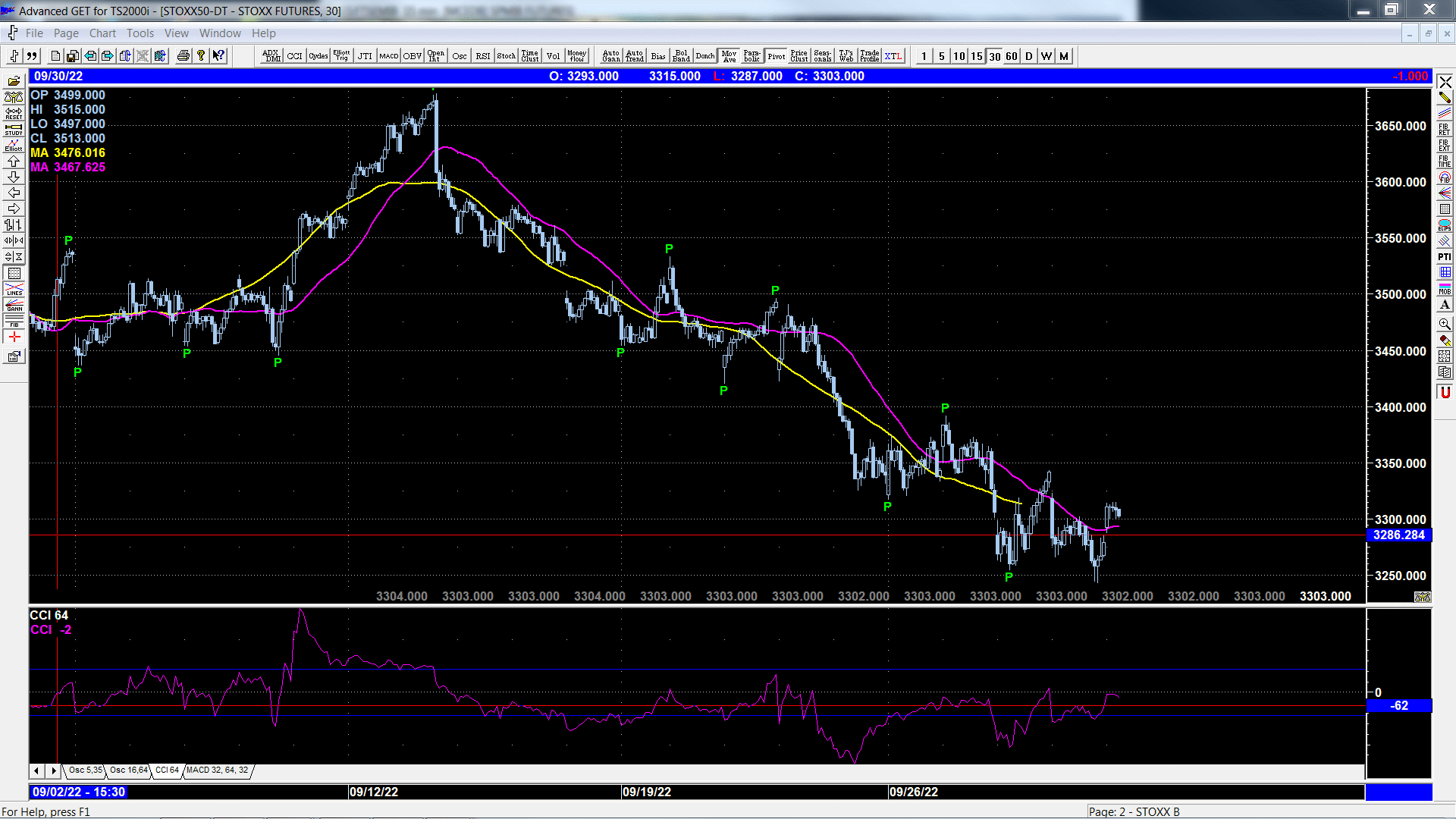Toggle the XTL study

click(x=893, y=56)
